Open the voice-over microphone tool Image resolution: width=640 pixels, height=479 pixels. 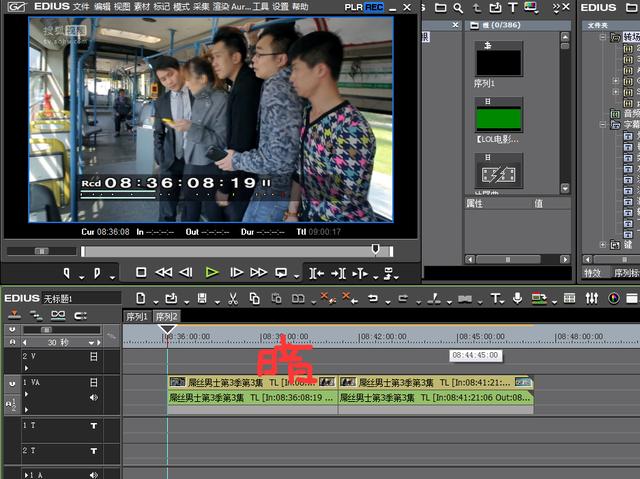[518, 298]
